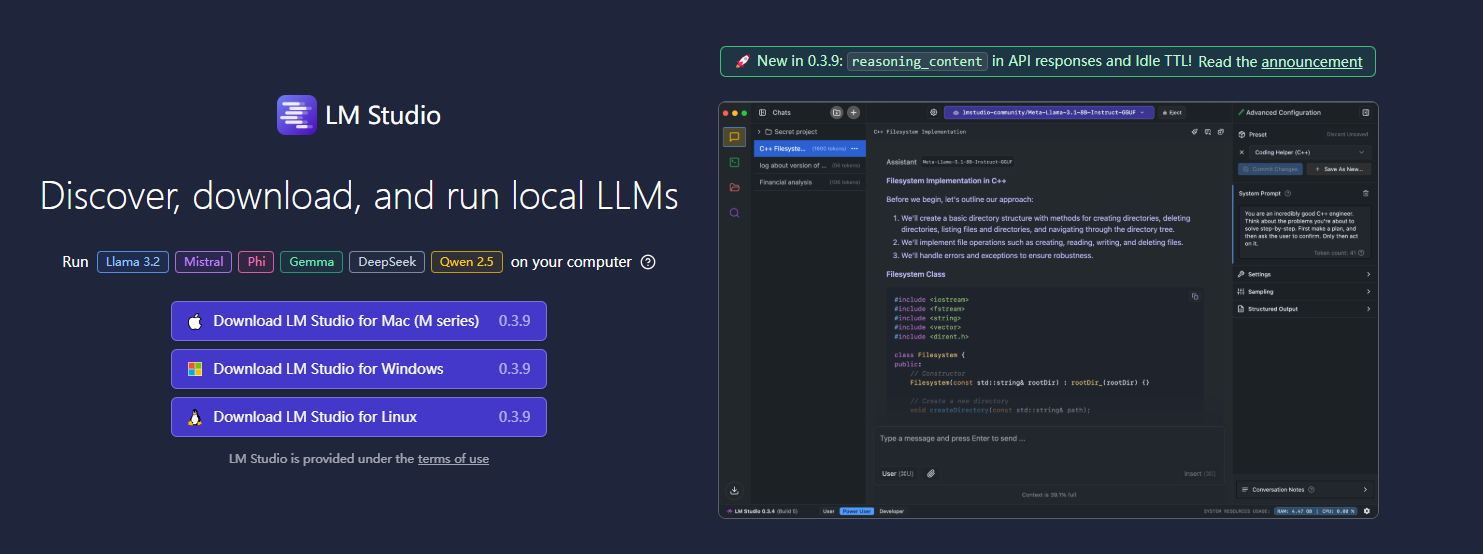Download LM Studio for Windows
Screen dimensions: 1483x554
pyautogui.click(x=359, y=369)
